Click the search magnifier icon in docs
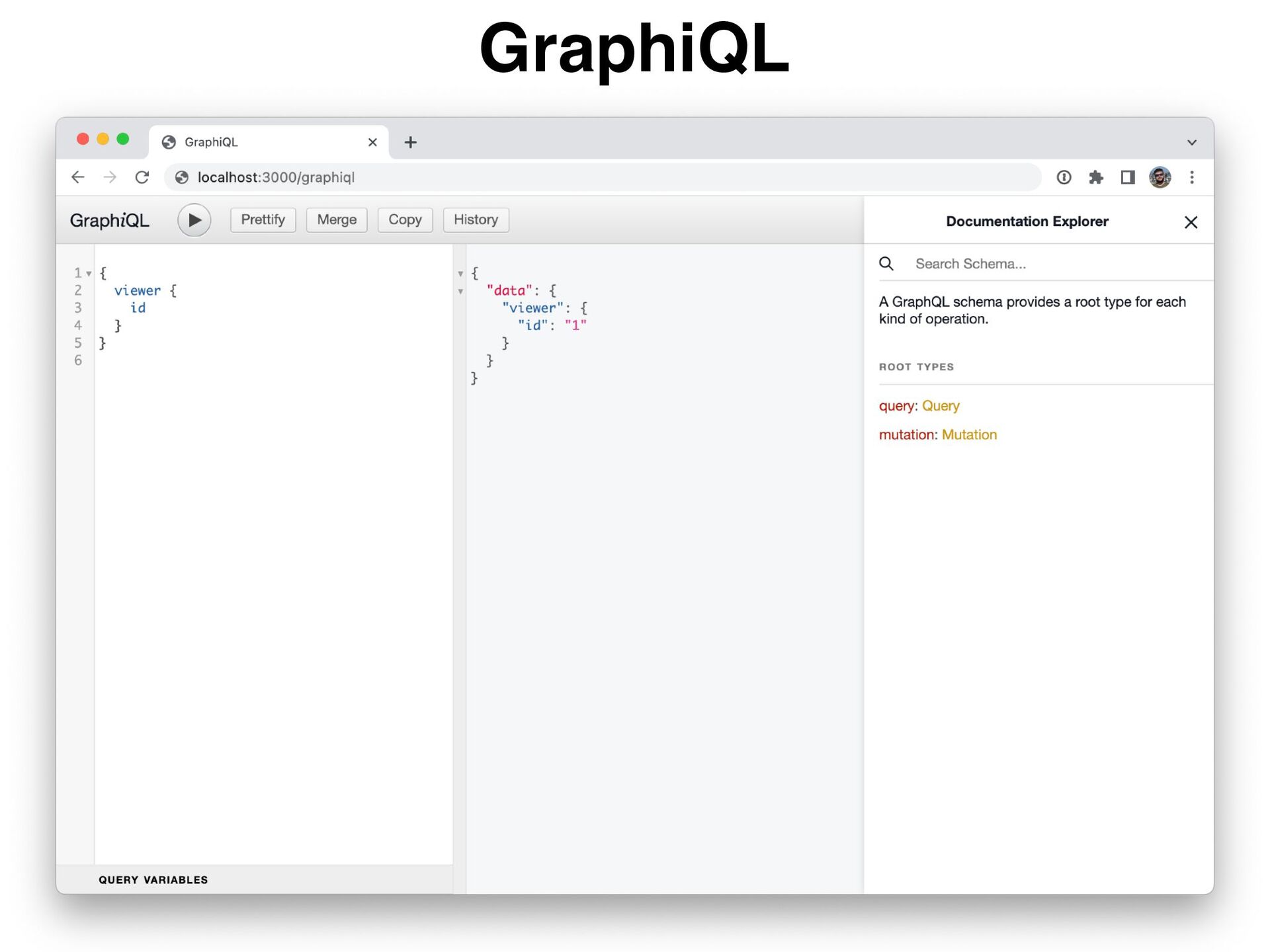The width and height of the screenshot is (1270, 952). [886, 264]
